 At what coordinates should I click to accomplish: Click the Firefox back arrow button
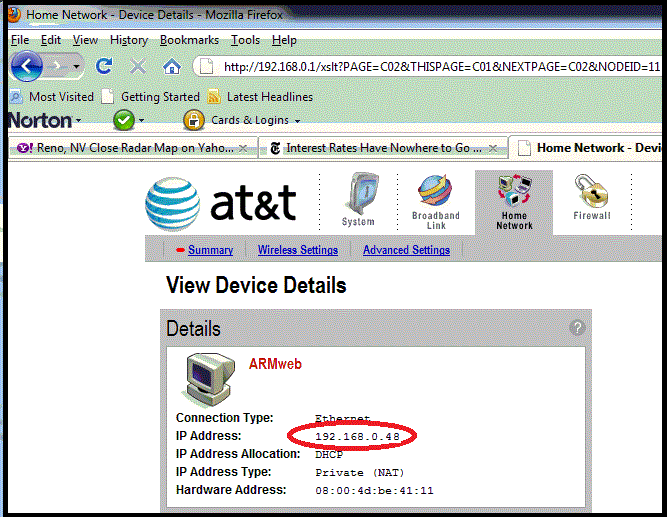(27, 67)
